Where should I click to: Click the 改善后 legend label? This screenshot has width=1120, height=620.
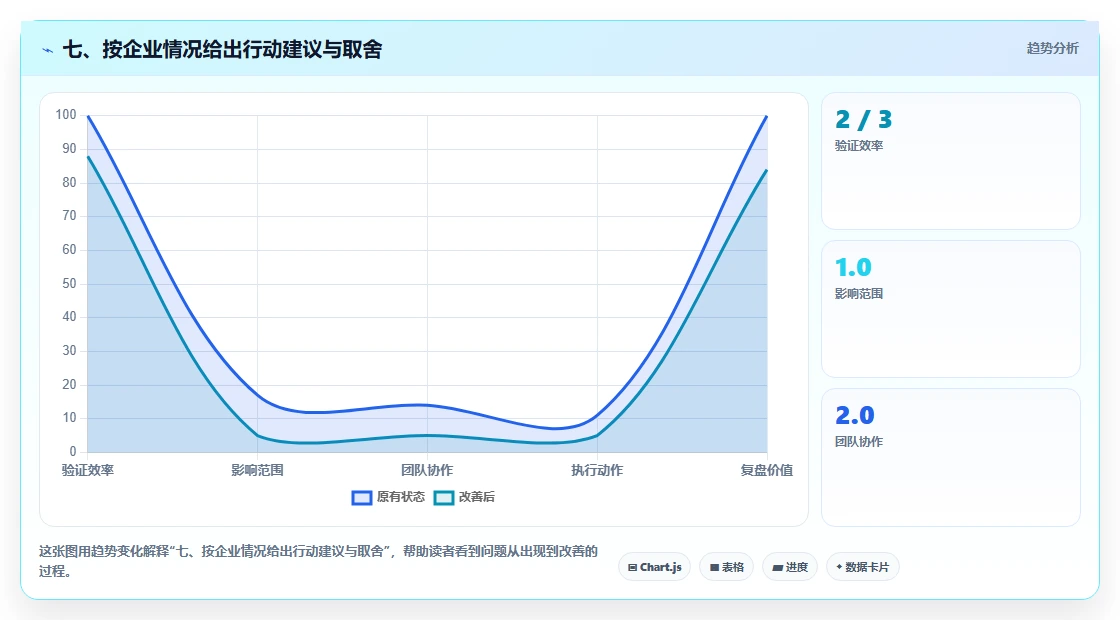coord(476,497)
